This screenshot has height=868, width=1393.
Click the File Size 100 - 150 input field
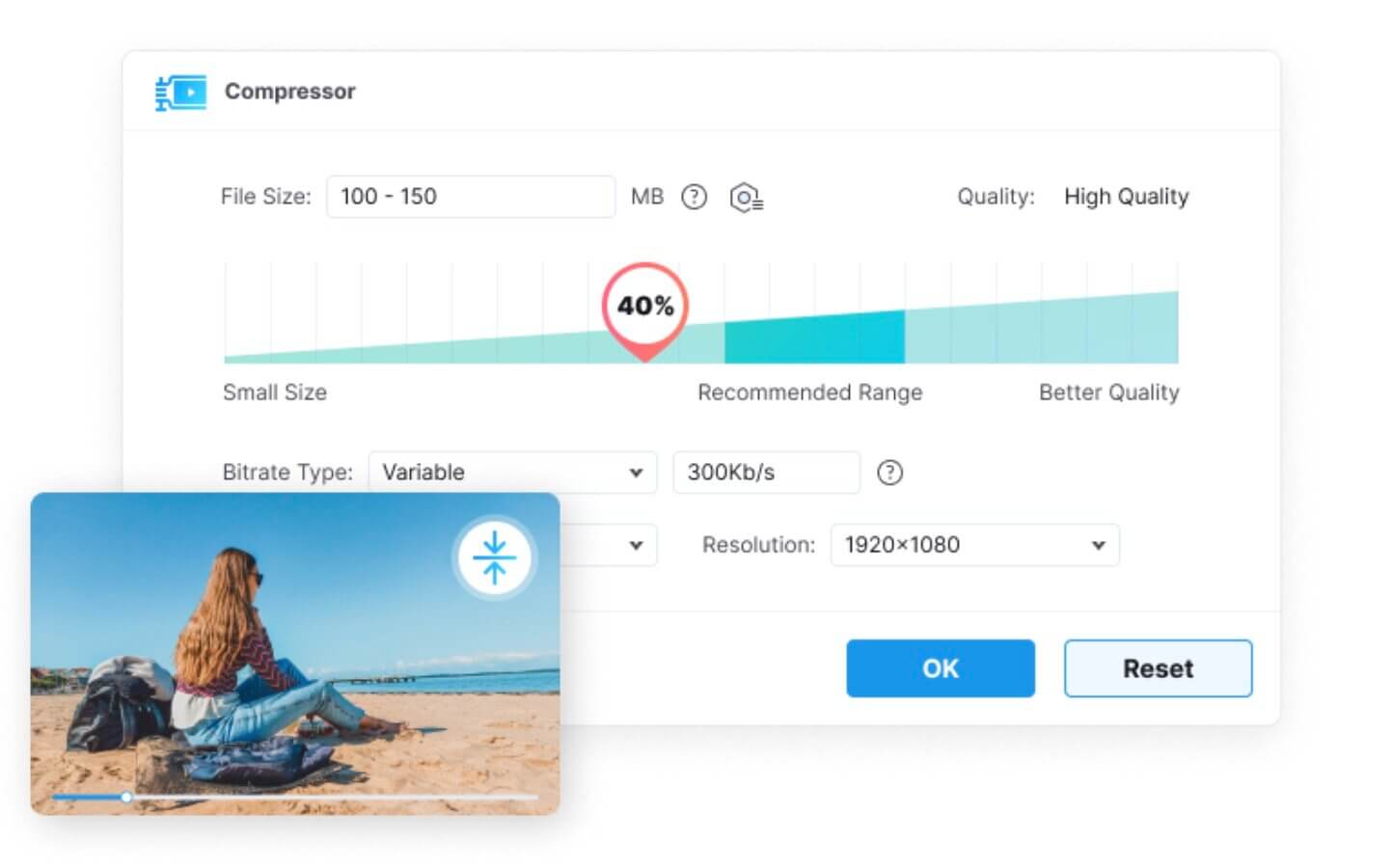(x=471, y=197)
